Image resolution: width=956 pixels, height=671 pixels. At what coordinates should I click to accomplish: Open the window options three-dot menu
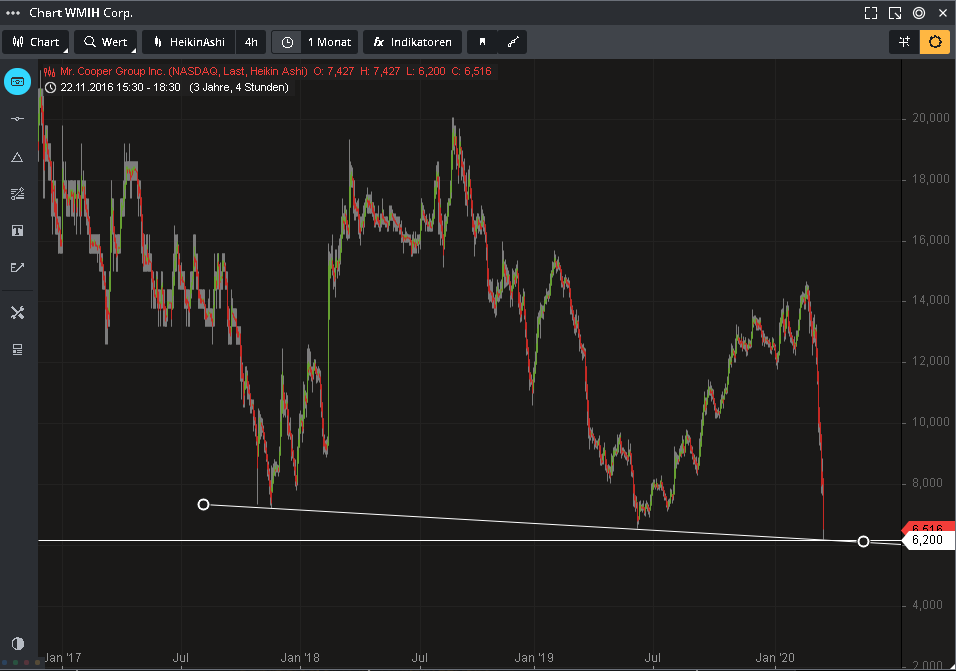[x=13, y=13]
